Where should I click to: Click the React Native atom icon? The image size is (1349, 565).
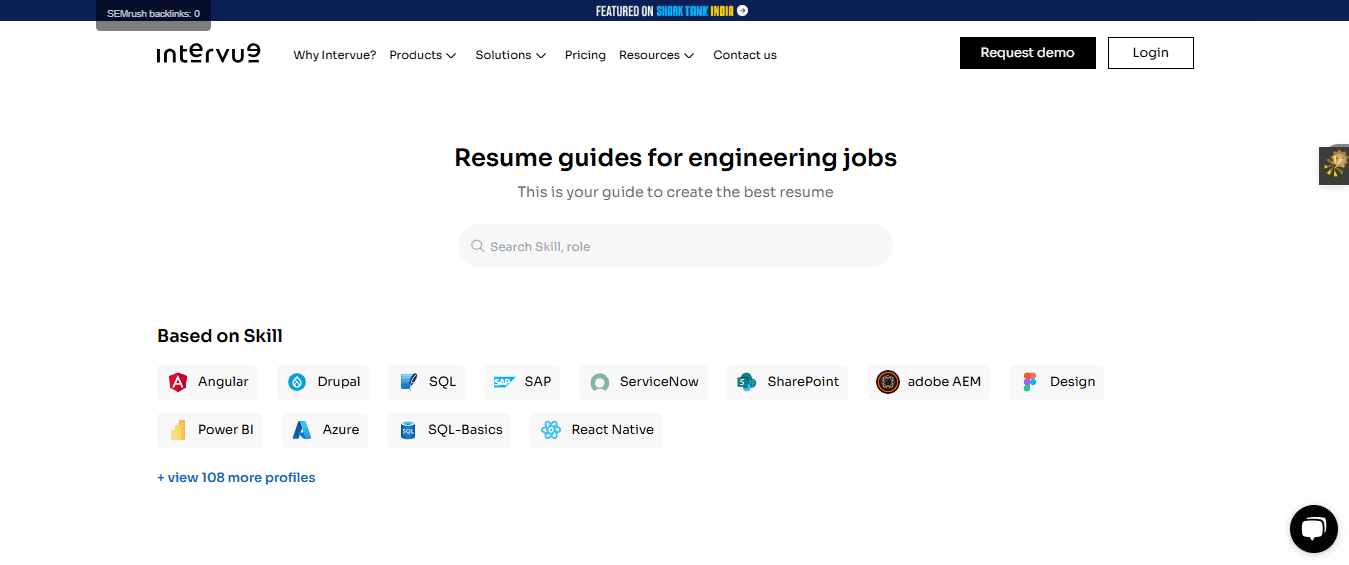click(x=550, y=430)
